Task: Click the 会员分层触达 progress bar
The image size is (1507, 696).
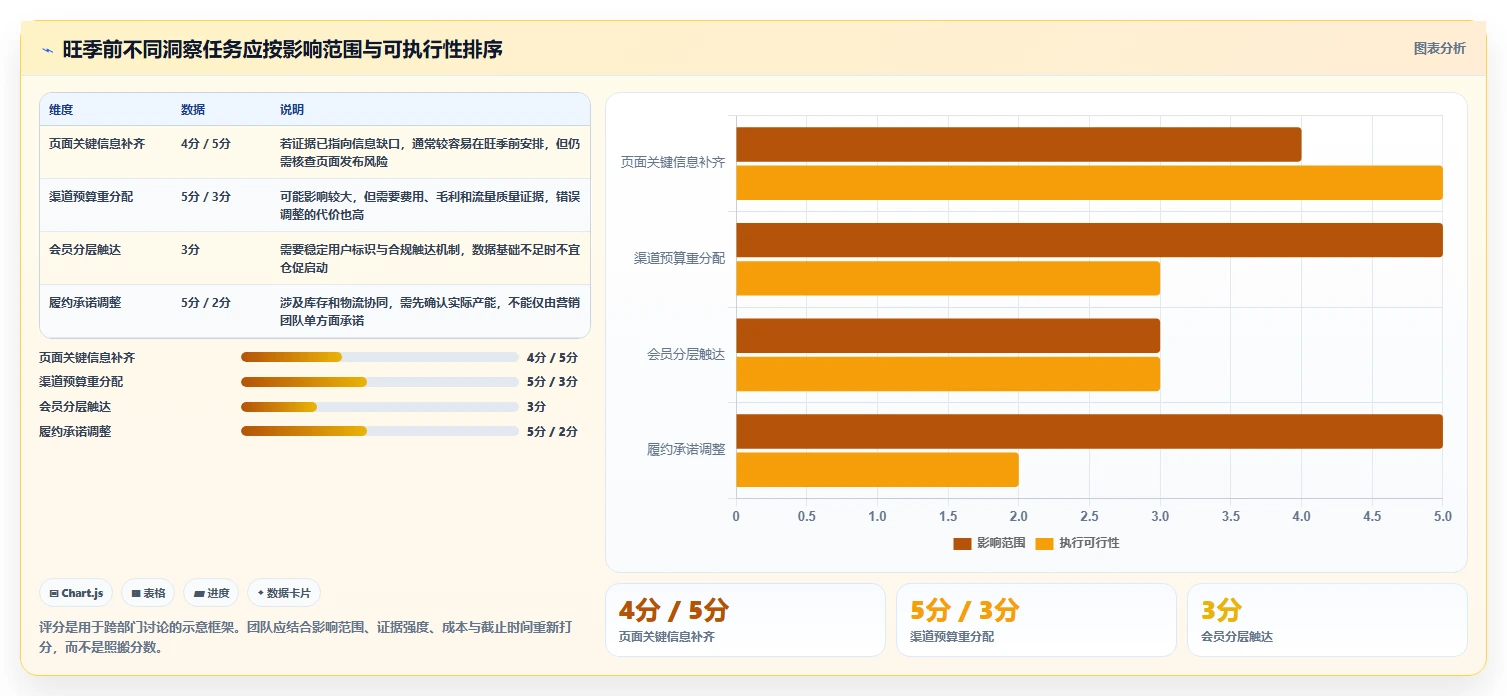Action: (x=380, y=407)
